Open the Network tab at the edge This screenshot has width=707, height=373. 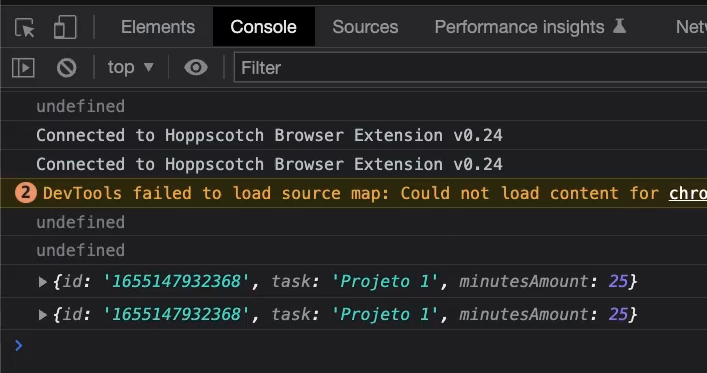pyautogui.click(x=691, y=27)
